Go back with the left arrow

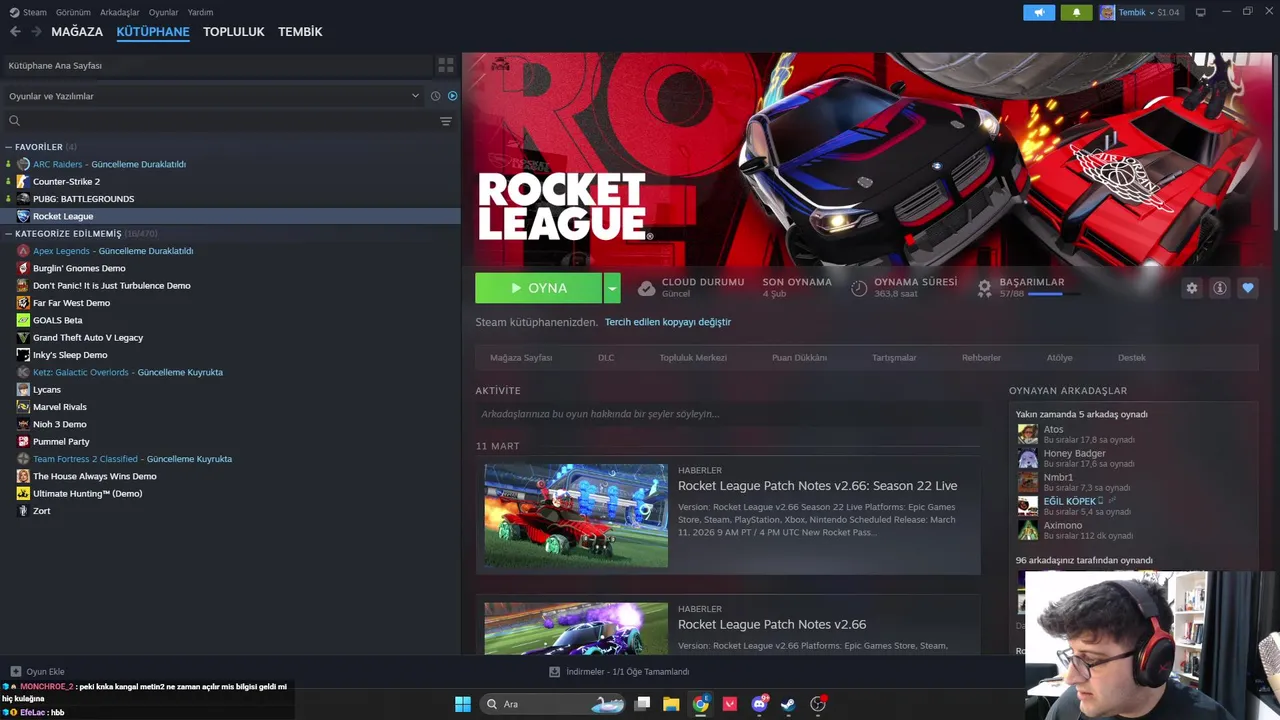(x=15, y=32)
